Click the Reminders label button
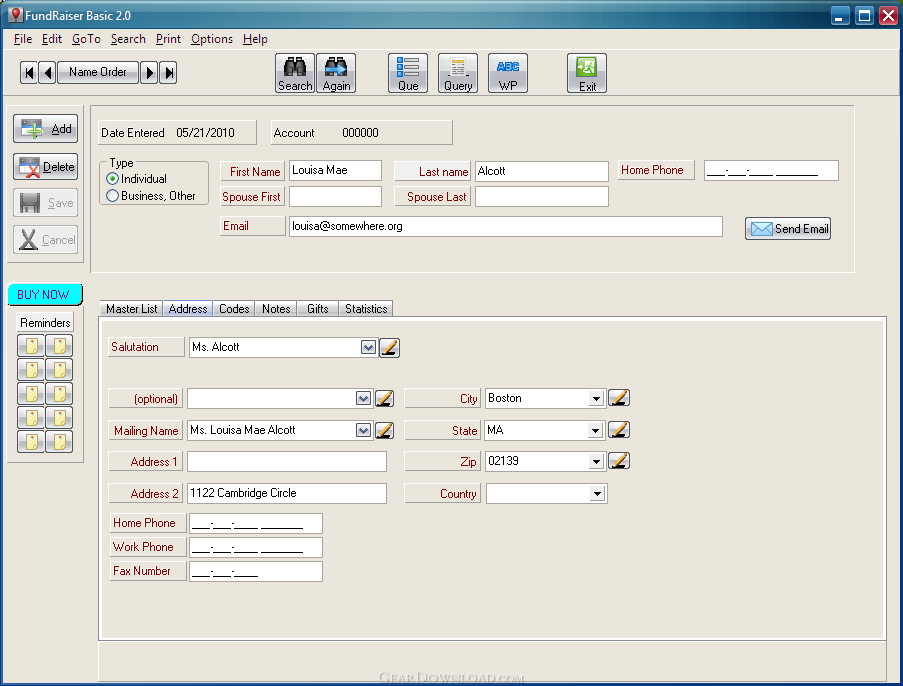 pyautogui.click(x=45, y=323)
